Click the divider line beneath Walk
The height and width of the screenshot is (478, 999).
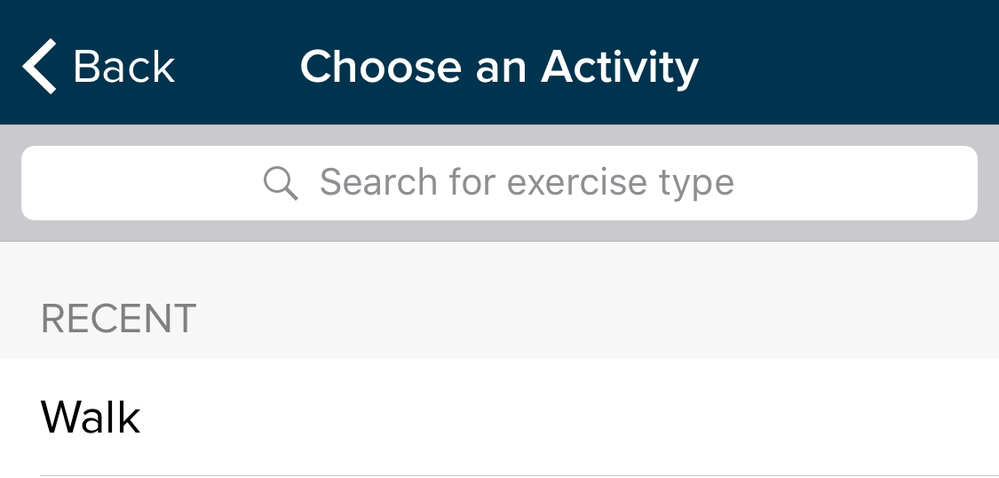coord(519,475)
